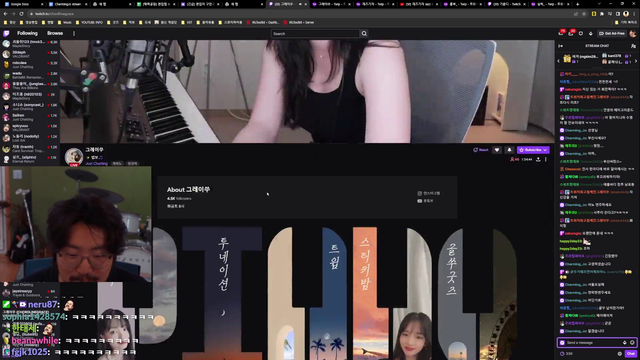Reload the current page
The height and width of the screenshot is (360, 640).
(21, 13)
